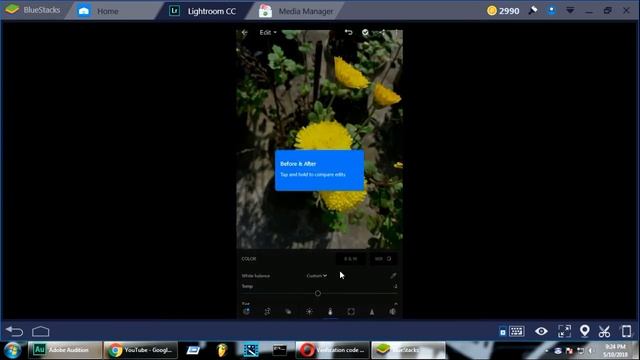Tap the share icon in Lightroom header
Screen dimensions: 640x360
(381, 32)
